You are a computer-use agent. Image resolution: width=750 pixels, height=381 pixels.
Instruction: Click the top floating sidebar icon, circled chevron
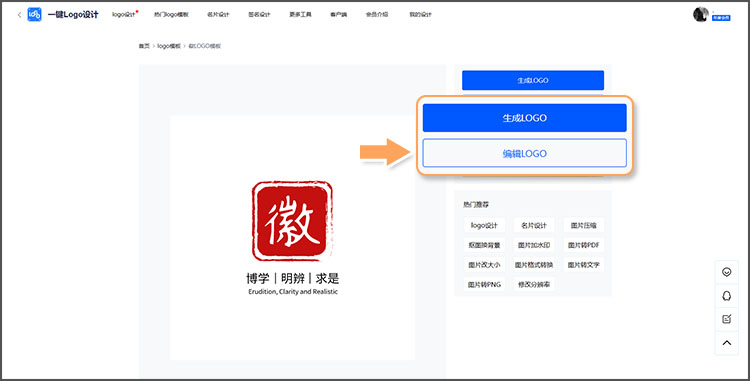tap(727, 272)
